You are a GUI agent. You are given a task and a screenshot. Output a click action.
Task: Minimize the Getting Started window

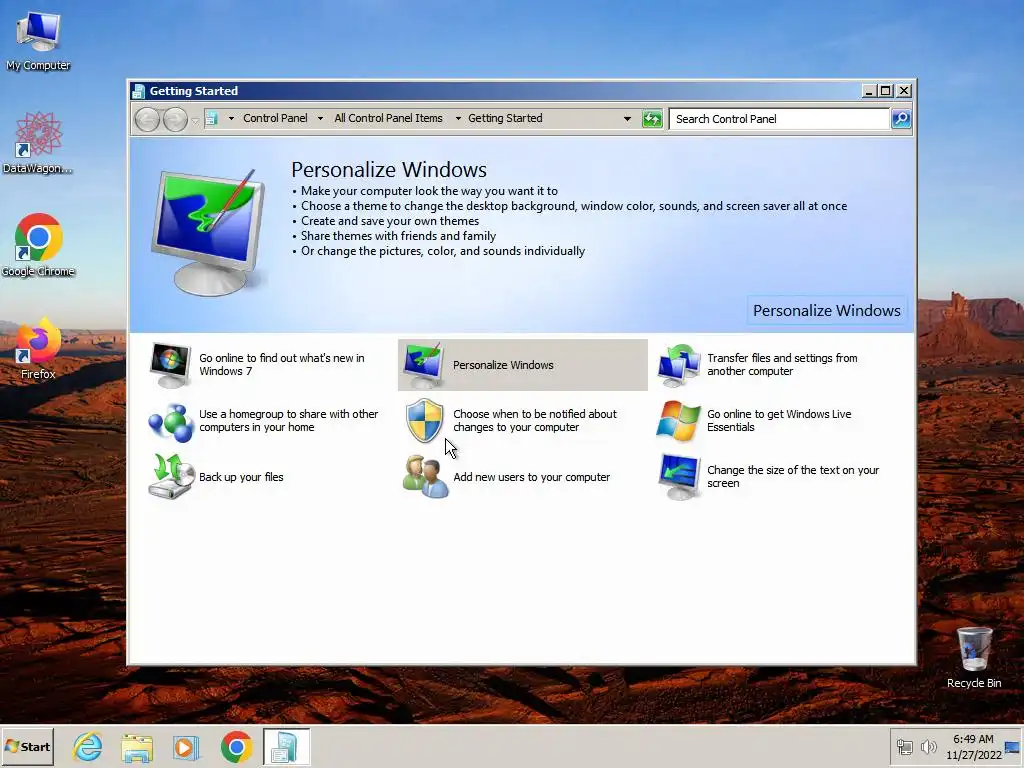point(868,91)
